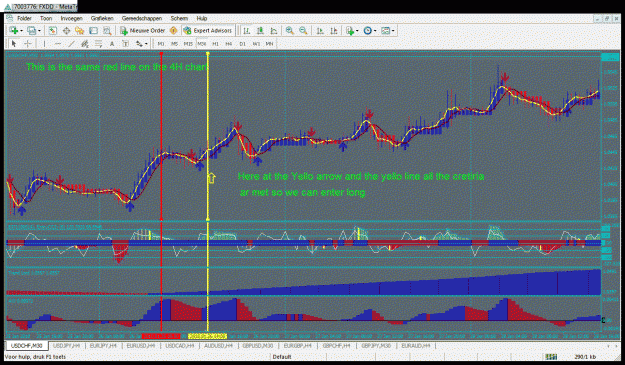Add an indicator via the green plus icon
Viewport: 625px width, 365px height.
(350, 31)
